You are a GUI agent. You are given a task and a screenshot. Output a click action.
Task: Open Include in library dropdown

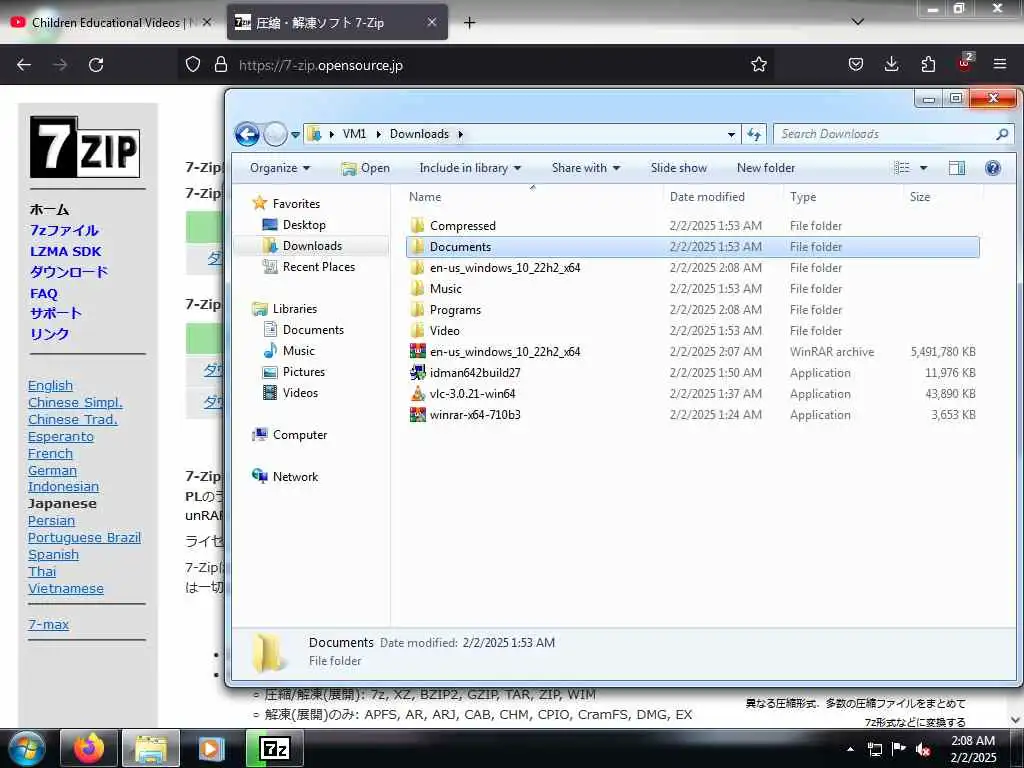click(470, 168)
